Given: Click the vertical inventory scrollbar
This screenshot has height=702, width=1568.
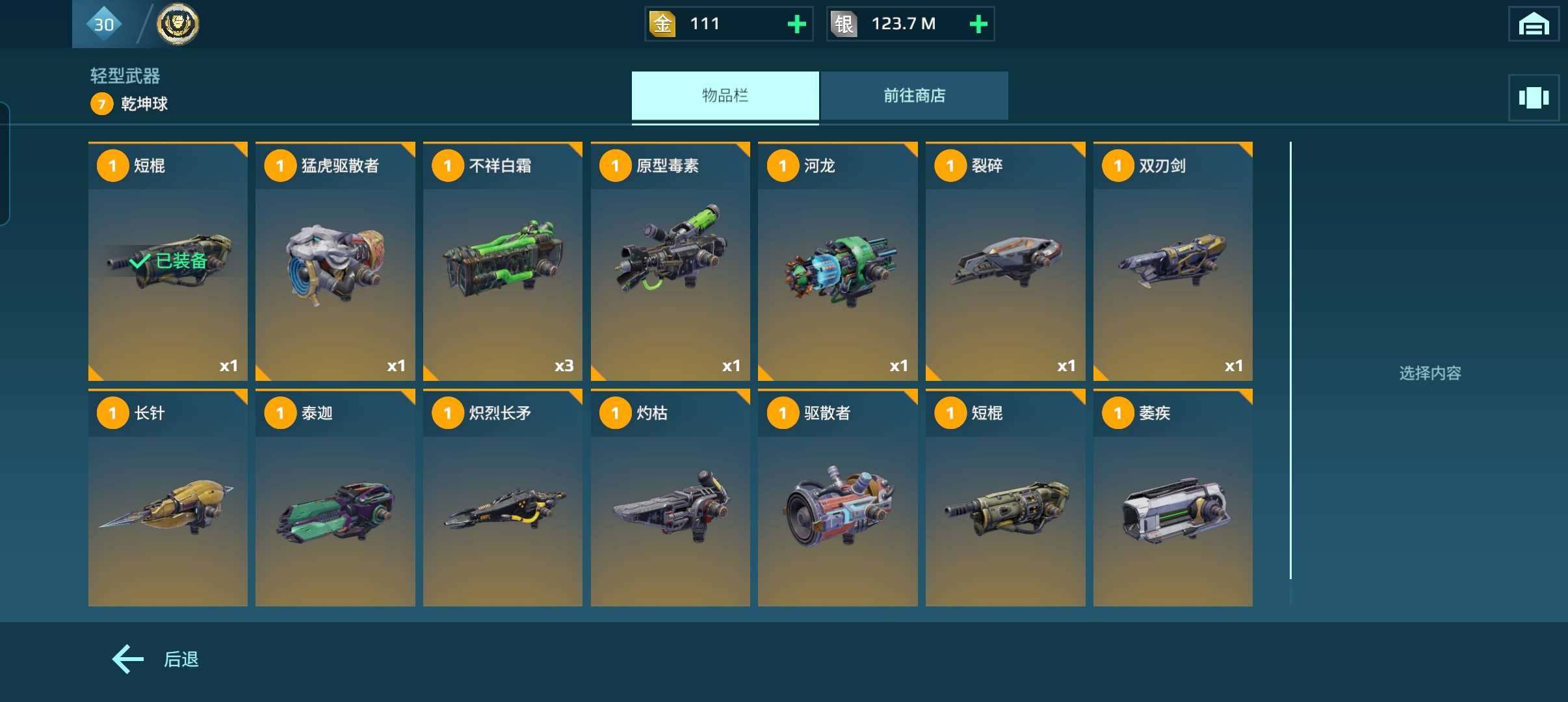Looking at the screenshot, I should pos(1290,361).
